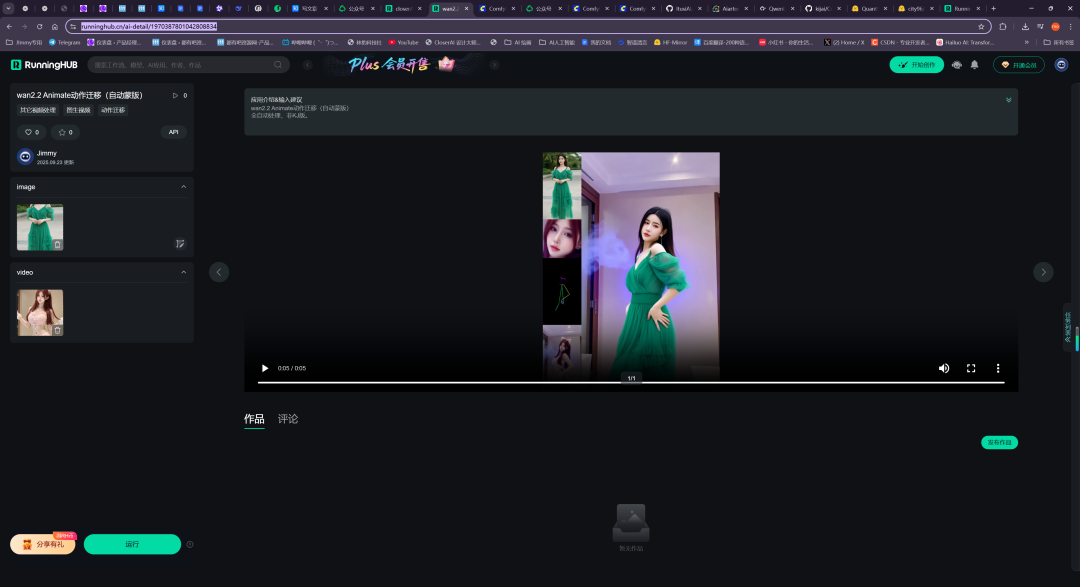Screen dimensions: 1080x587
Task: Show more bookmarks overflow
Action: pos(1026,42)
